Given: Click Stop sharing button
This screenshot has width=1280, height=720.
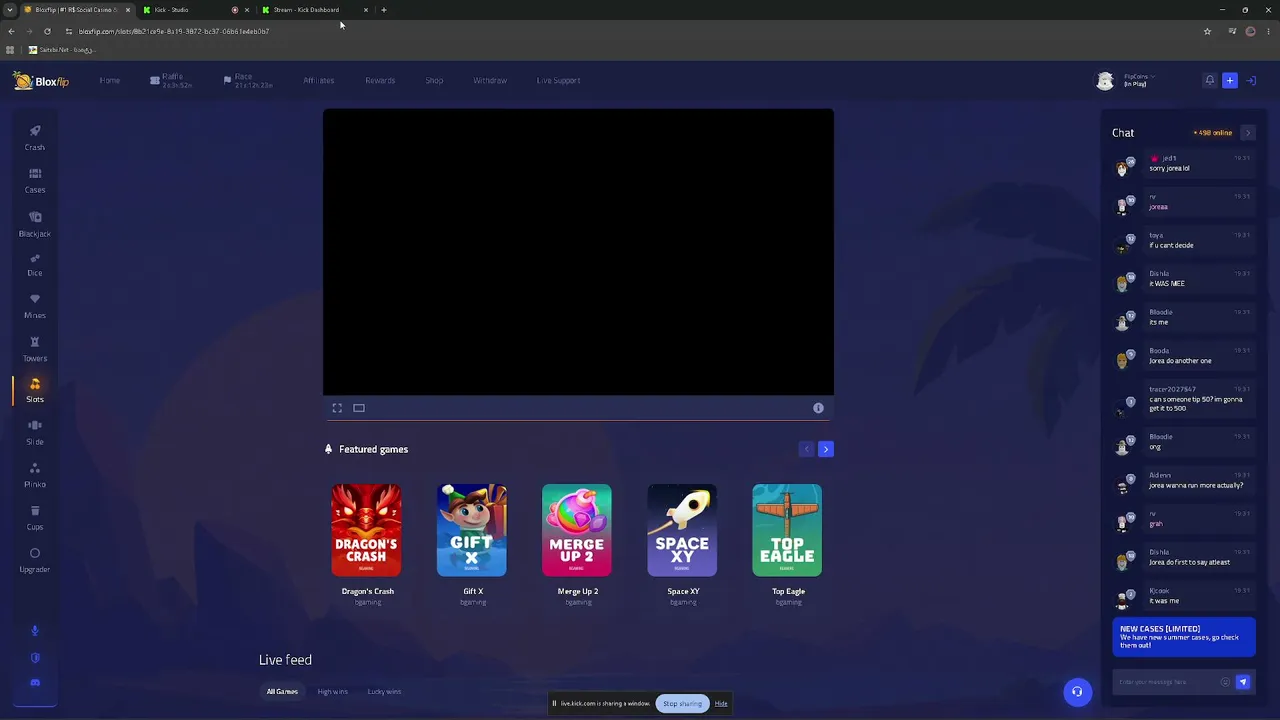Looking at the screenshot, I should (x=682, y=703).
